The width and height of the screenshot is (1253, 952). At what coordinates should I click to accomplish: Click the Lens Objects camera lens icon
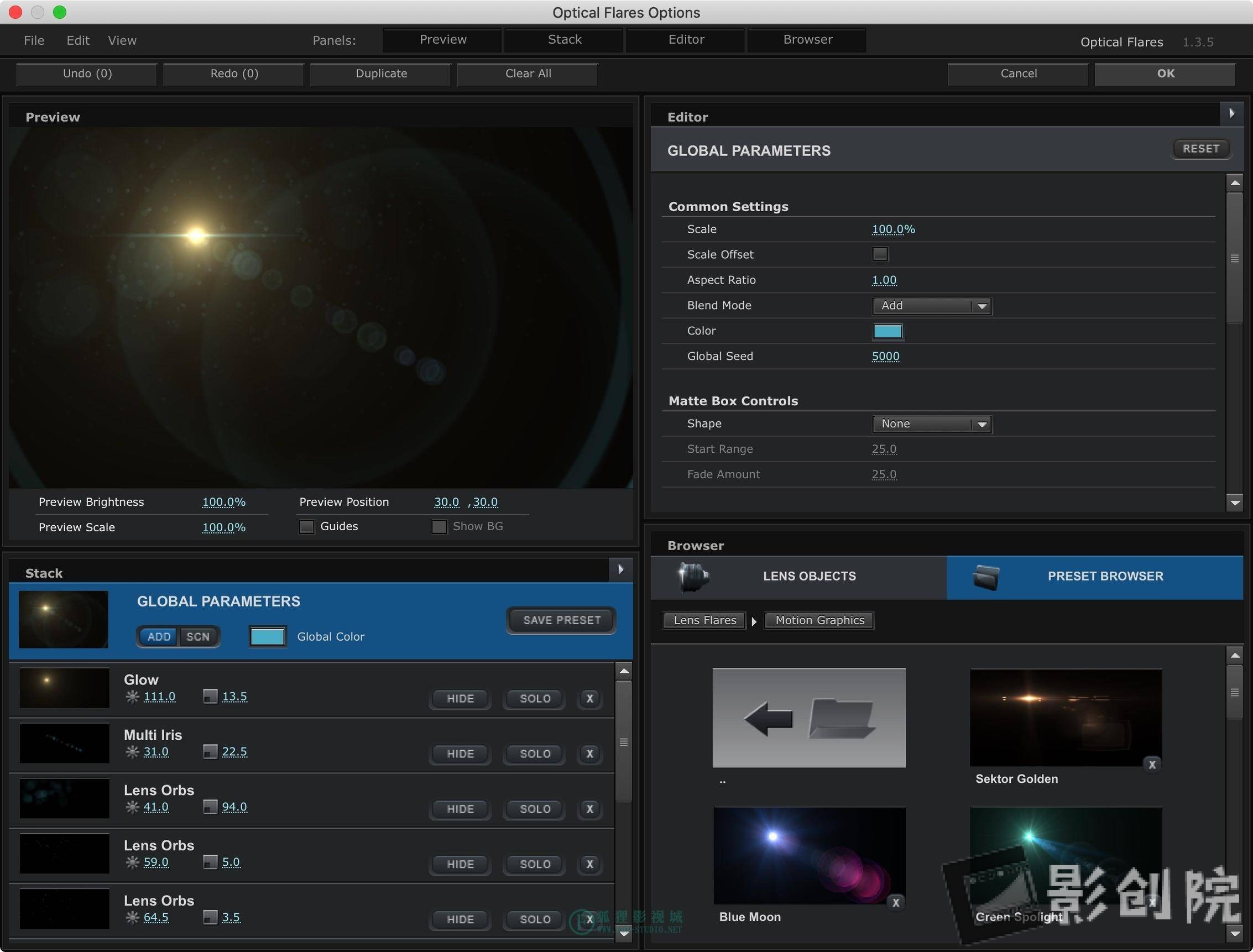tap(693, 577)
